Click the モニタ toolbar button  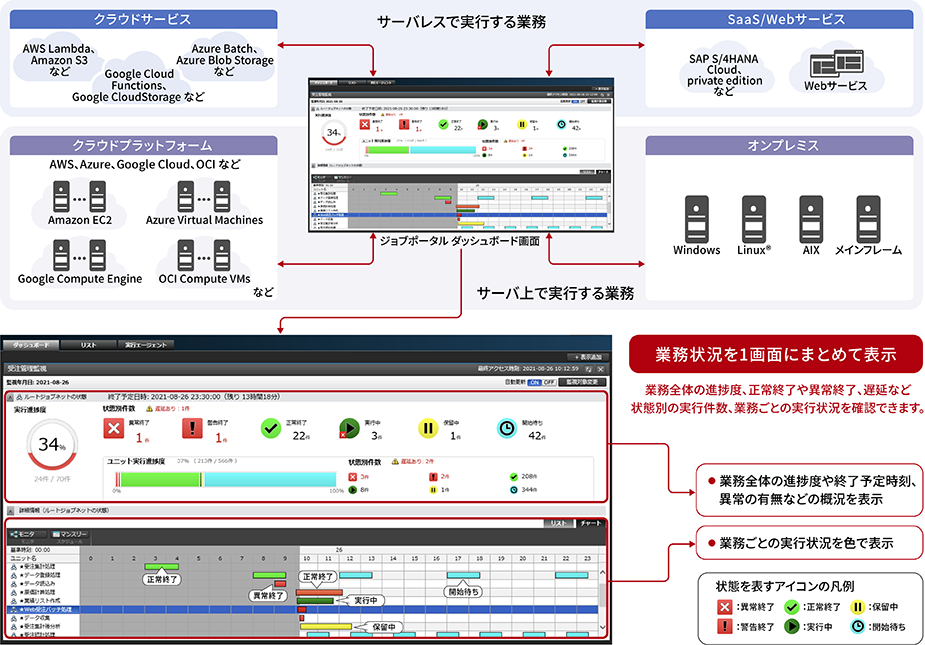(27, 536)
